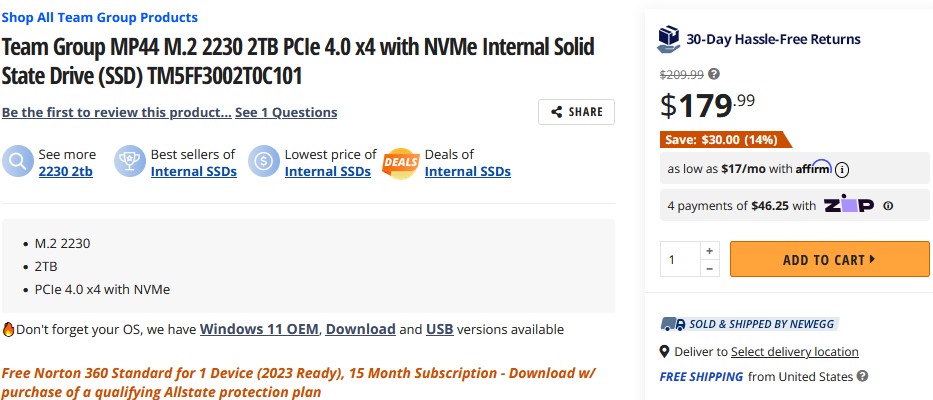This screenshot has height=400, width=933.
Task: Open the 2230 2tb link
Action: [67, 171]
